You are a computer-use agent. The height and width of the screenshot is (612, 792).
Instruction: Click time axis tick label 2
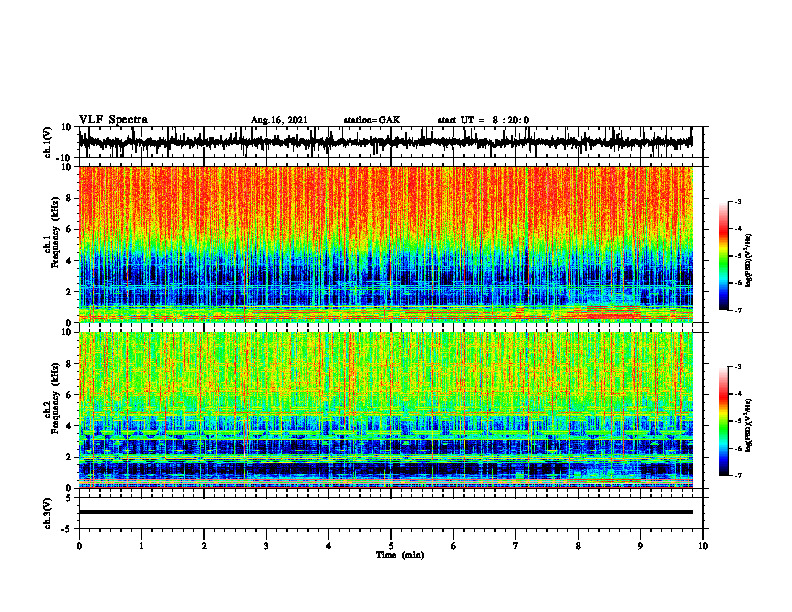pos(204,546)
